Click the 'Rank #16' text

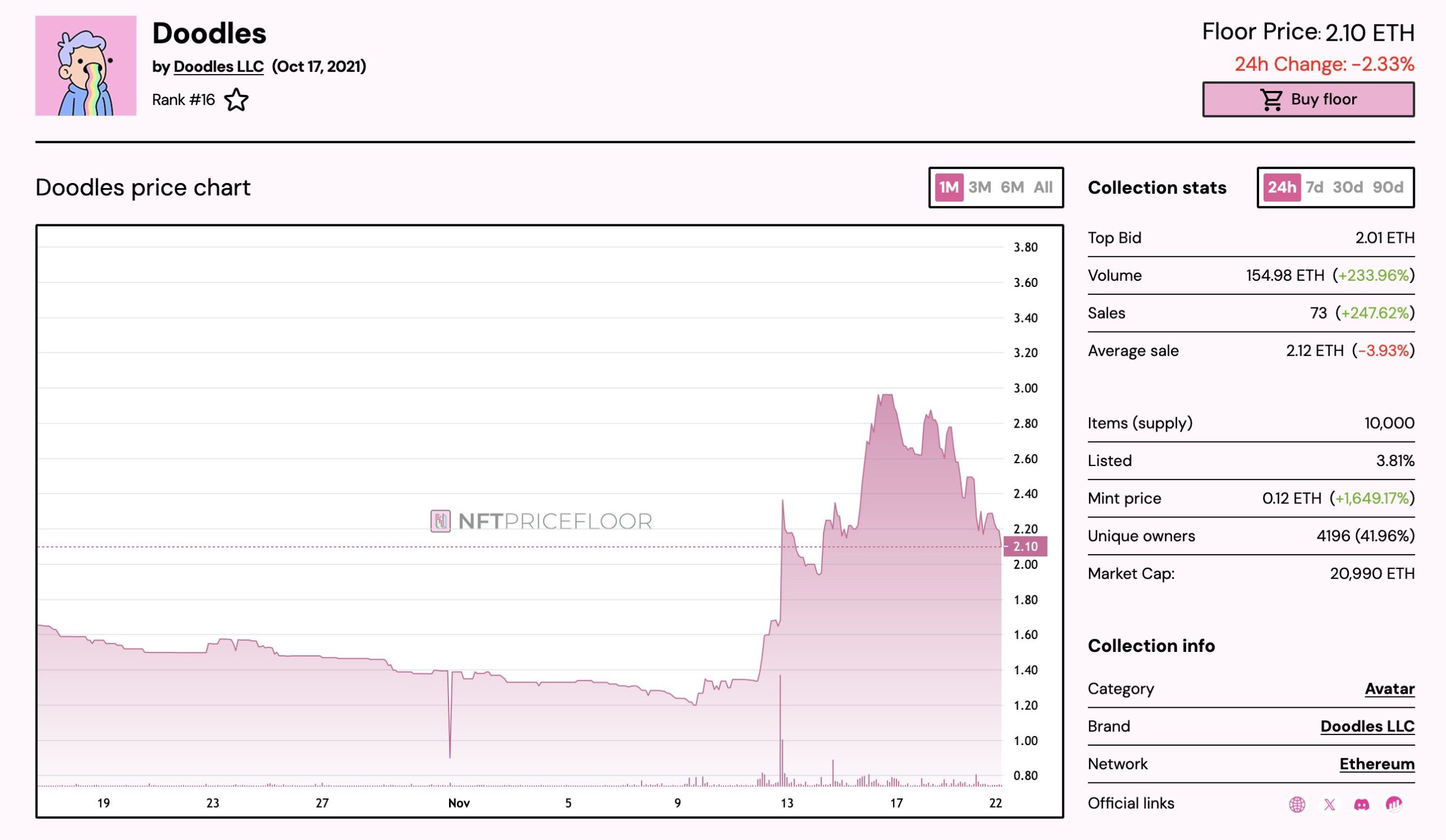point(184,100)
